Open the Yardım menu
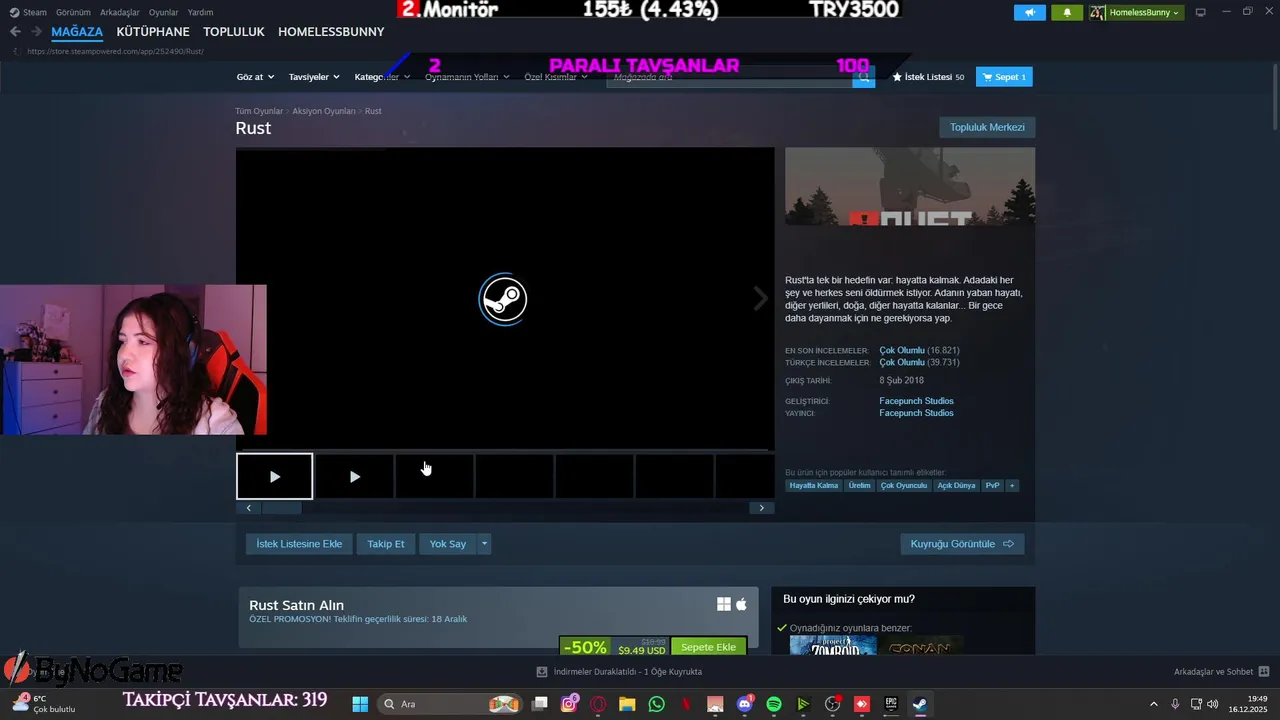 (x=200, y=12)
